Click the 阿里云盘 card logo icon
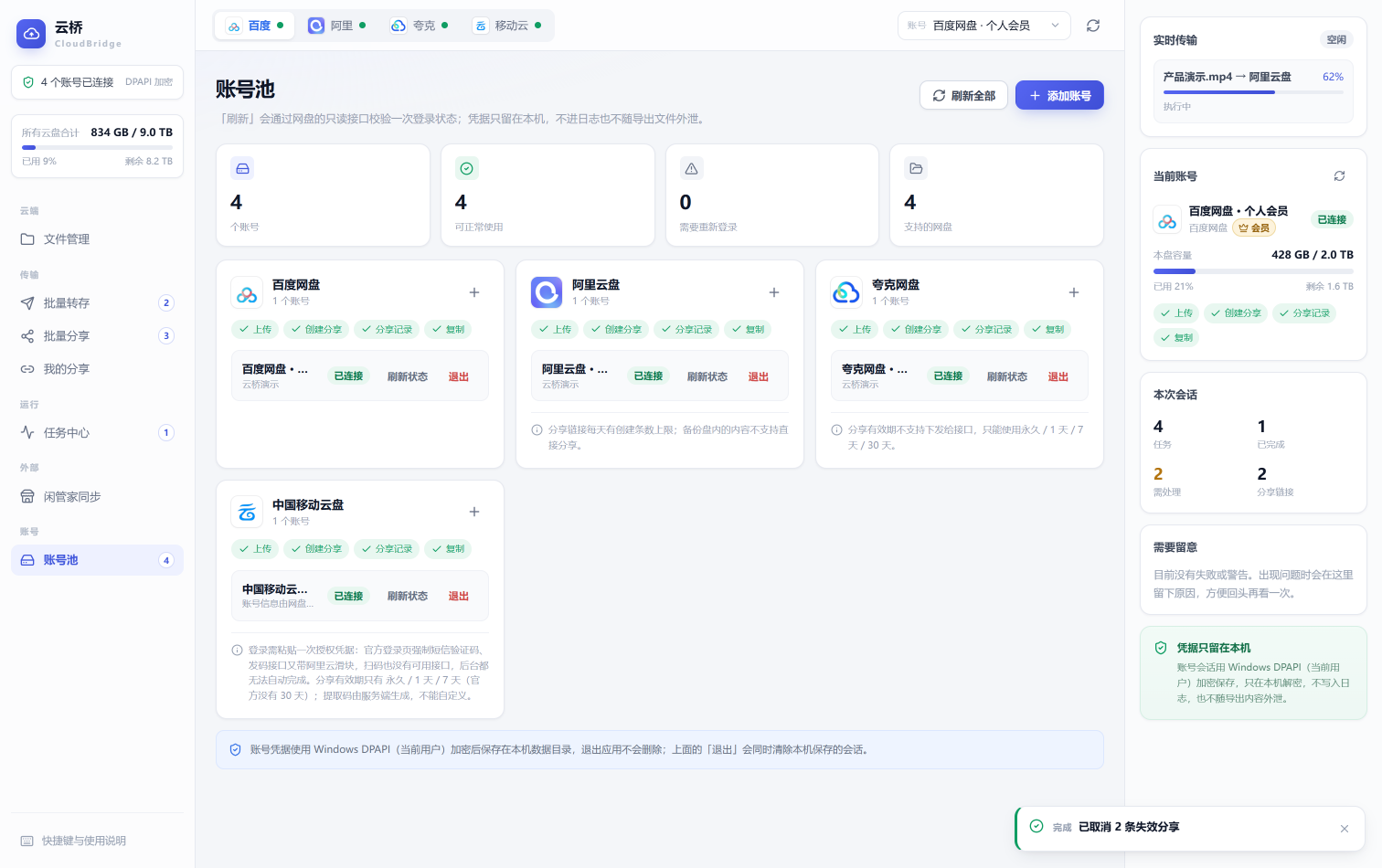Image resolution: width=1382 pixels, height=868 pixels. pyautogui.click(x=547, y=292)
